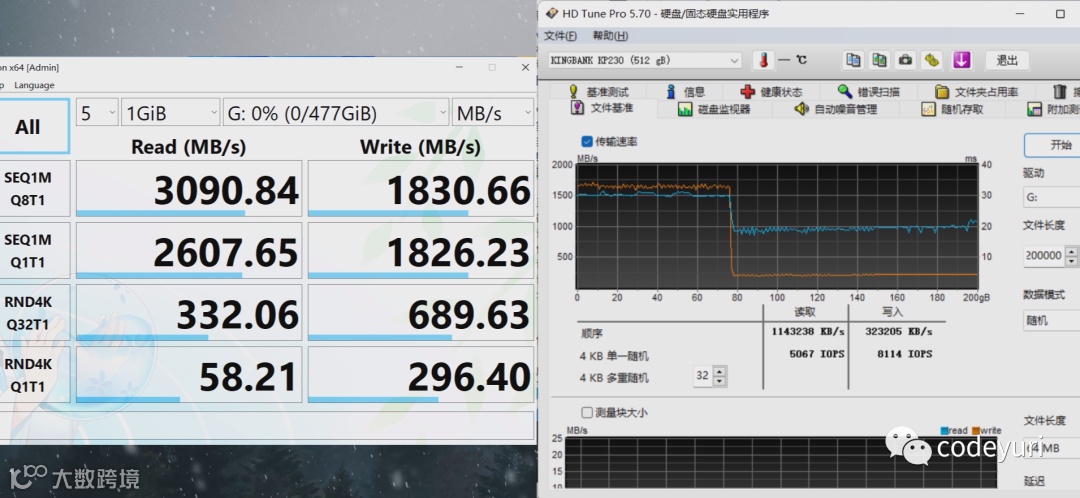Copy text results to clipboard icon
The image size is (1080, 498).
[853, 60]
